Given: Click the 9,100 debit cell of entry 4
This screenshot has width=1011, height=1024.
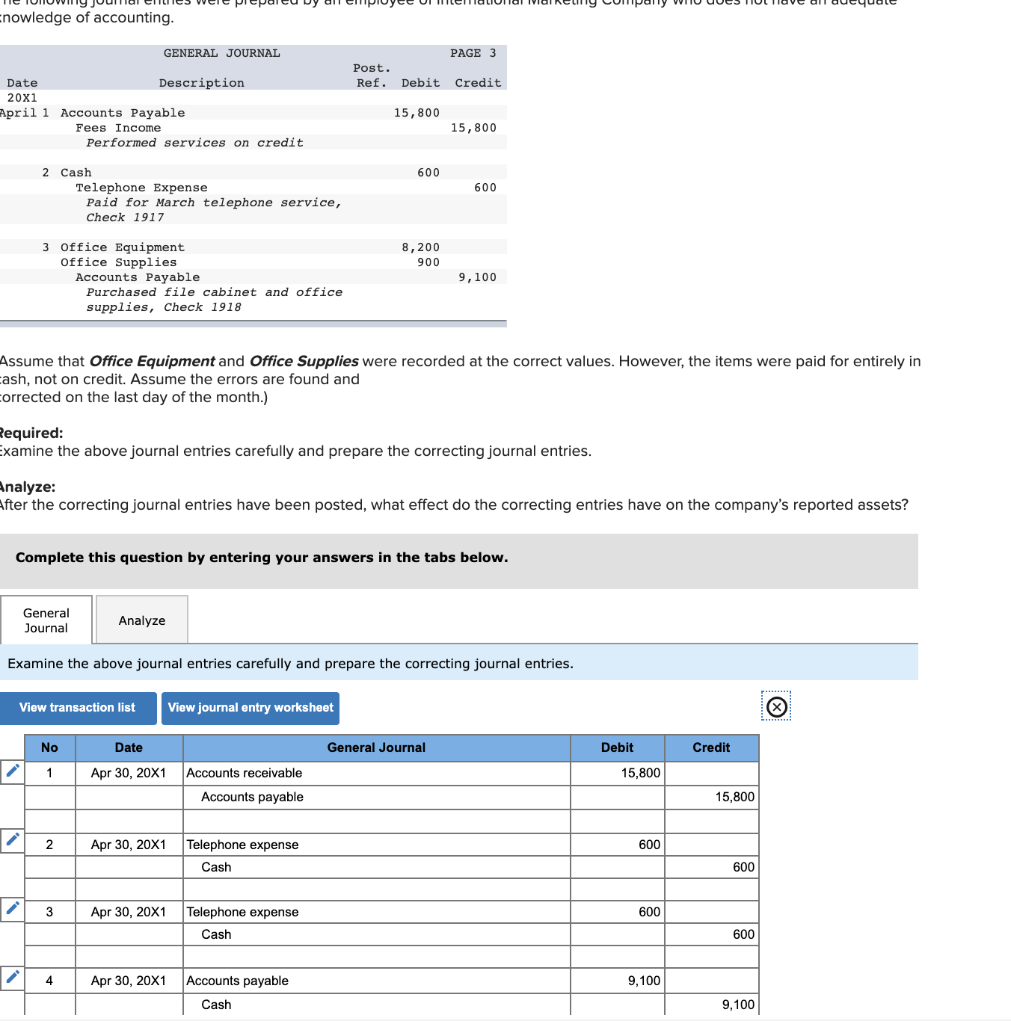Looking at the screenshot, I should tap(617, 981).
